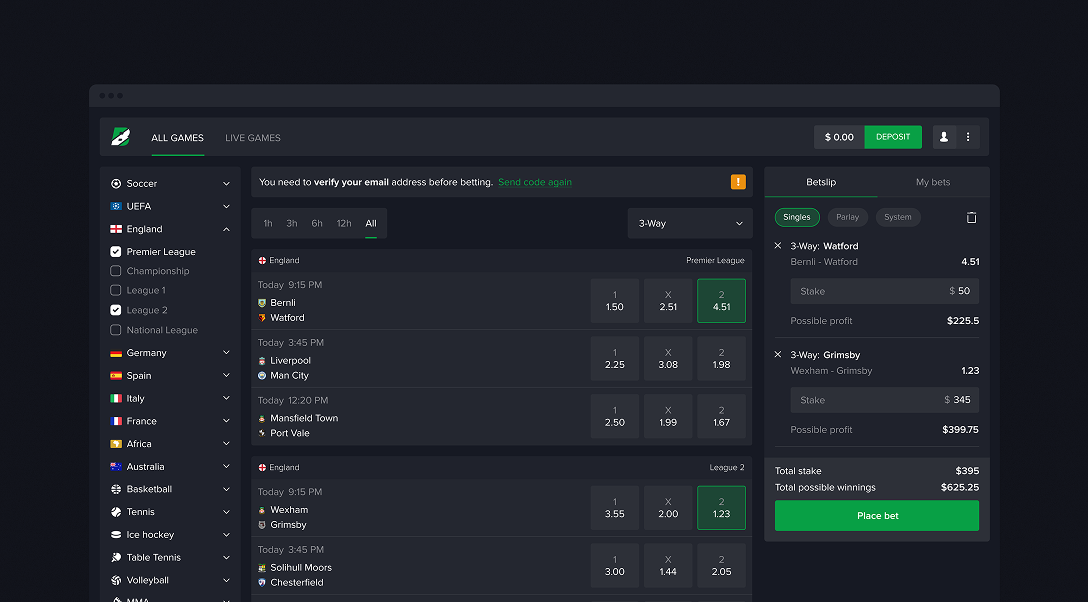Switch to the Live Games tab
The height and width of the screenshot is (602, 1088).
point(253,138)
